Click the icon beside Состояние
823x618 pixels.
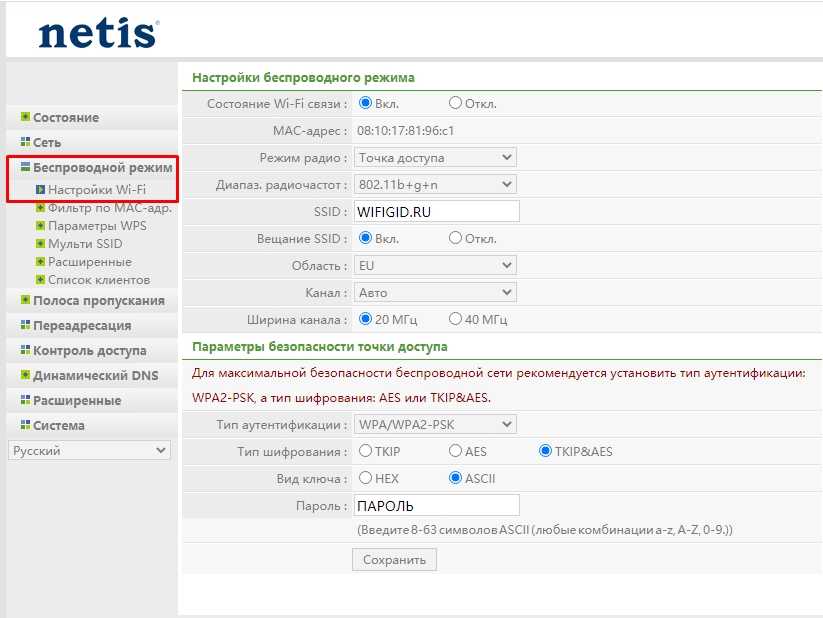coord(25,117)
